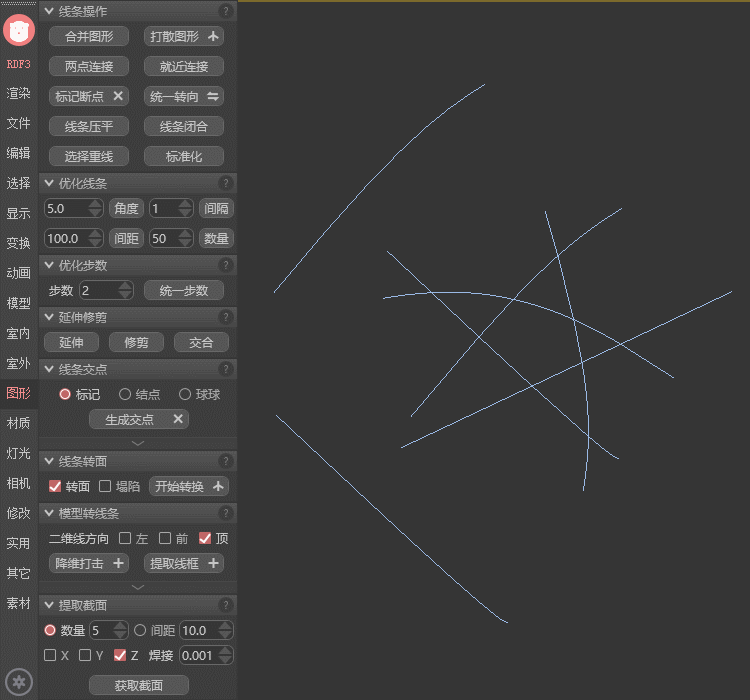This screenshot has width=750, height=700.
Task: Collapse the 优化步数 section
Action: 49,265
